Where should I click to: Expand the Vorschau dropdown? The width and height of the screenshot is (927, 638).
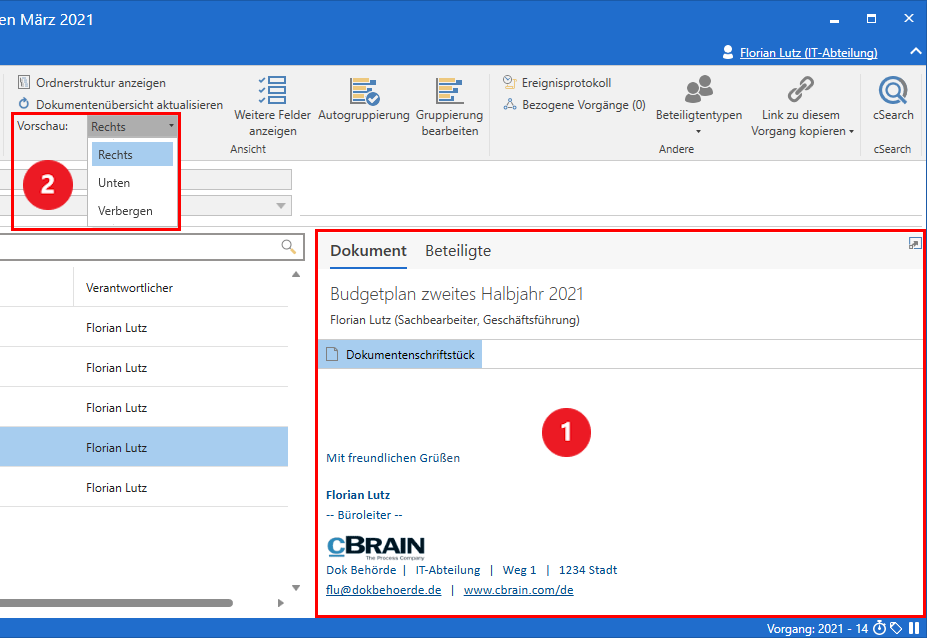click(133, 127)
